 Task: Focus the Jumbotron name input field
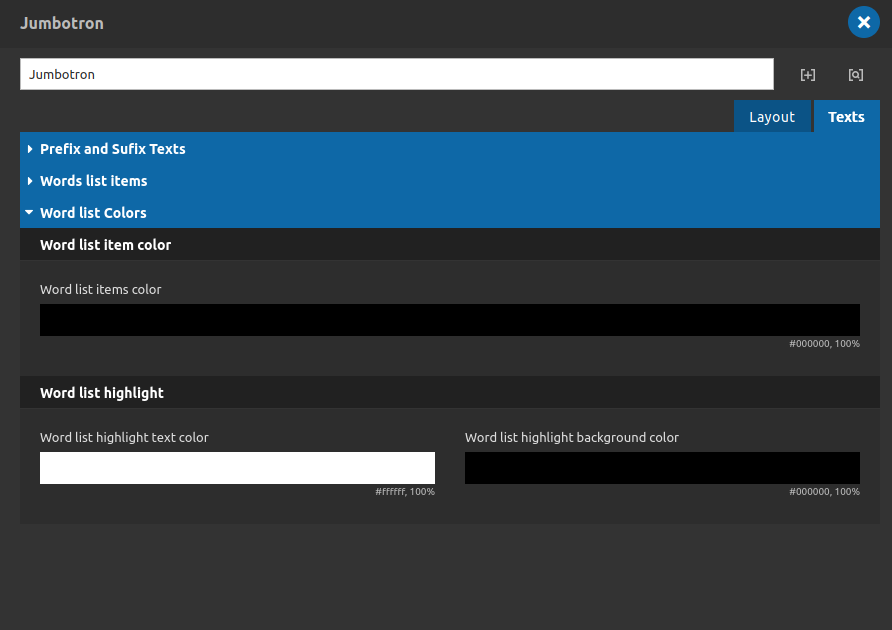[x=397, y=74]
